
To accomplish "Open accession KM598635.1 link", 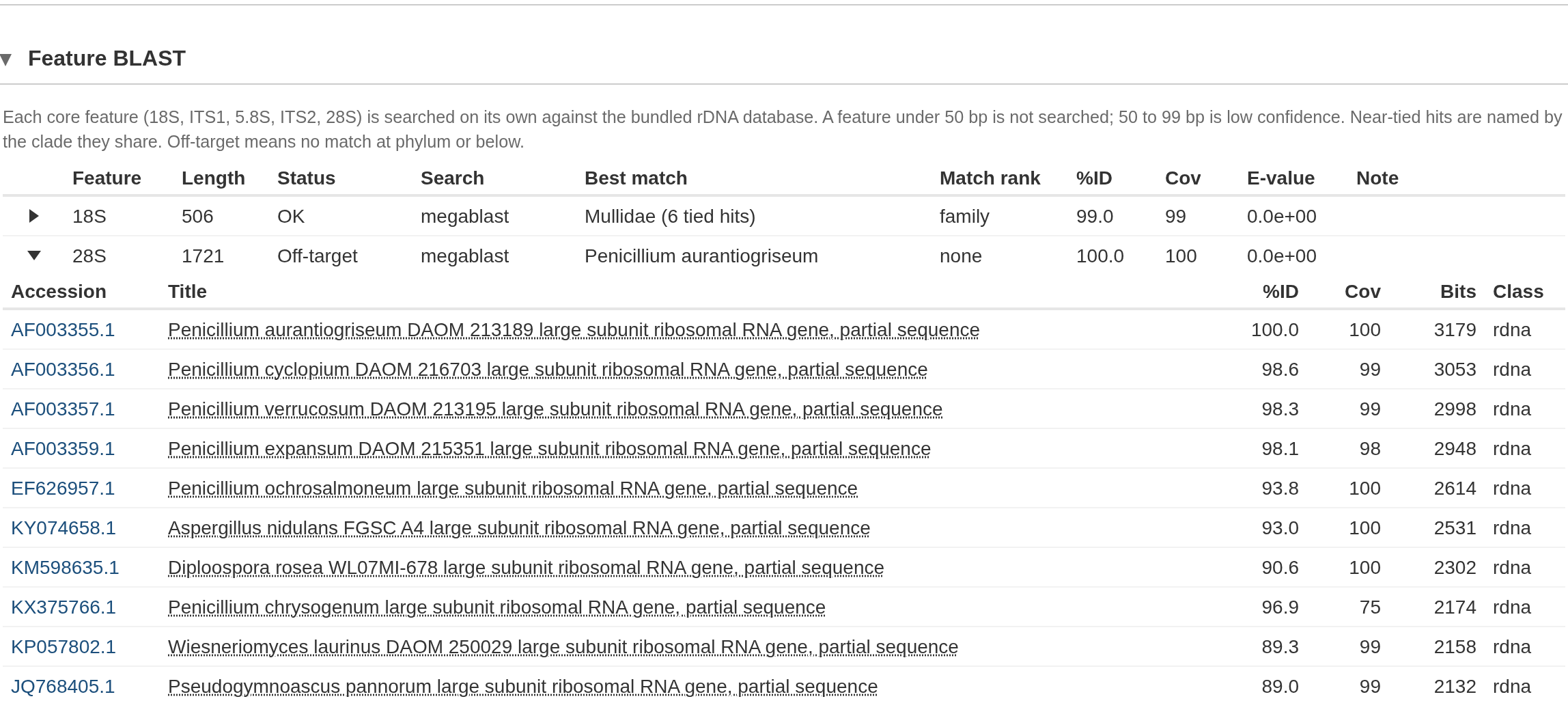I will click(65, 568).
